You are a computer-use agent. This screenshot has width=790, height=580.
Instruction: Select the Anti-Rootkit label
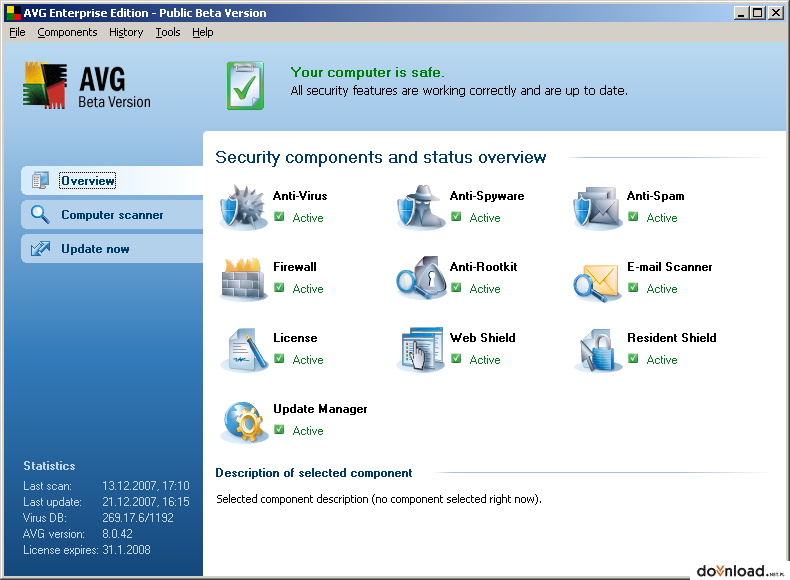tap(483, 267)
